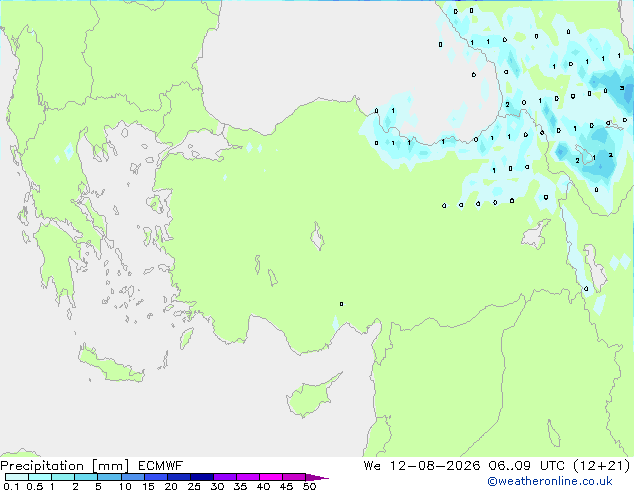Image resolution: width=634 pixels, height=490 pixels.
Task: Click the legend label "0.1"
Action: tap(11, 486)
